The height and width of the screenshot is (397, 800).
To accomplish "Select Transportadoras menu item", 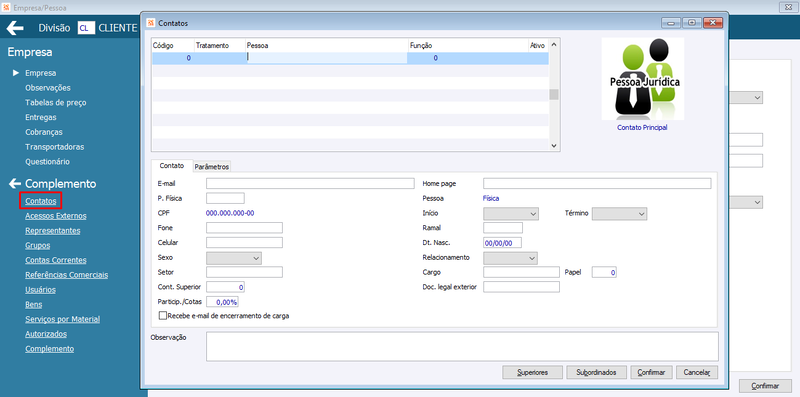I will point(55,147).
